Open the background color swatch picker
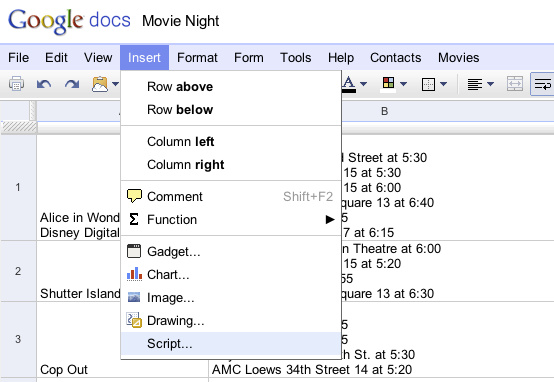 pyautogui.click(x=388, y=84)
